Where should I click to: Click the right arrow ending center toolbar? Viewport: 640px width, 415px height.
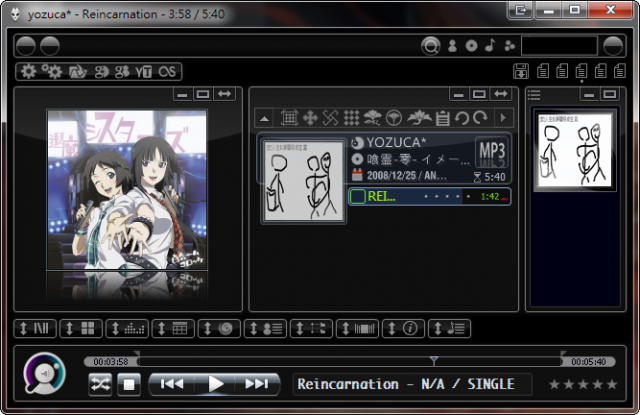503,118
